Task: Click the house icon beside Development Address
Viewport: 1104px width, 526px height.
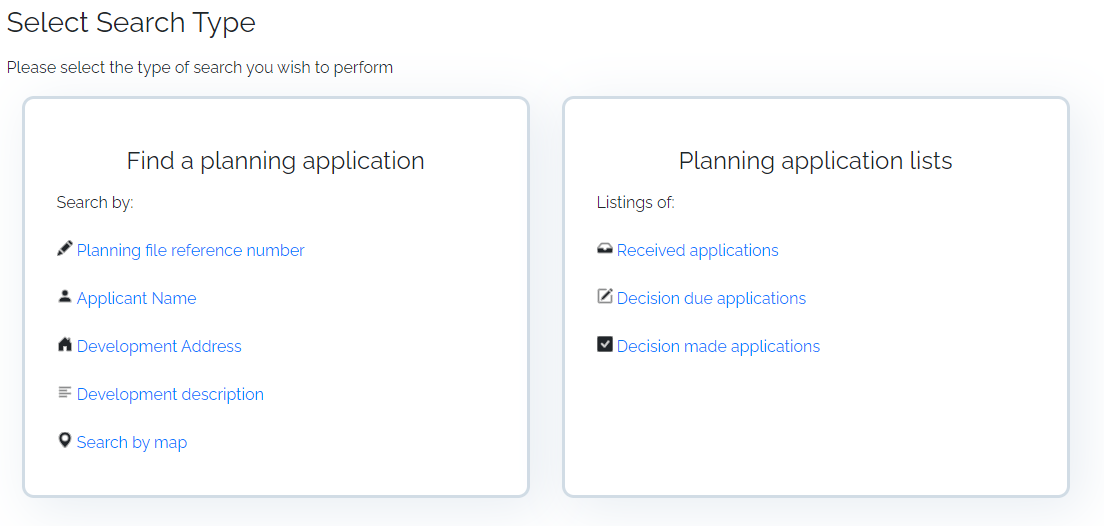Action: pos(65,344)
